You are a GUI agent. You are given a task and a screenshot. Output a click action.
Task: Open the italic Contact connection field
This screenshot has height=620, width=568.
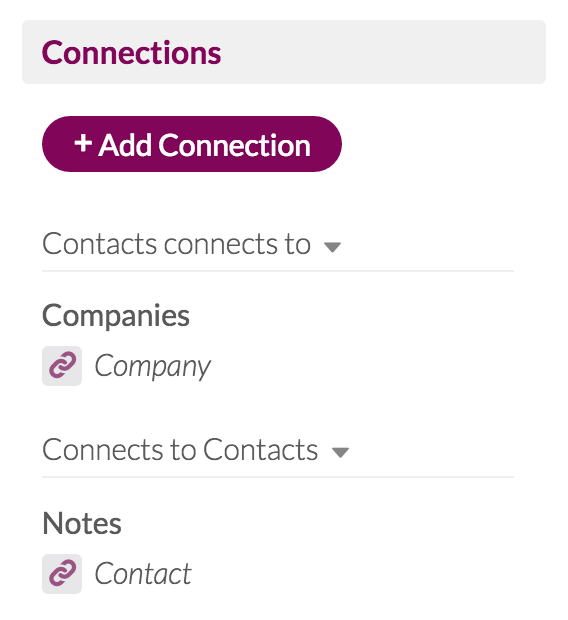pyautogui.click(x=143, y=573)
